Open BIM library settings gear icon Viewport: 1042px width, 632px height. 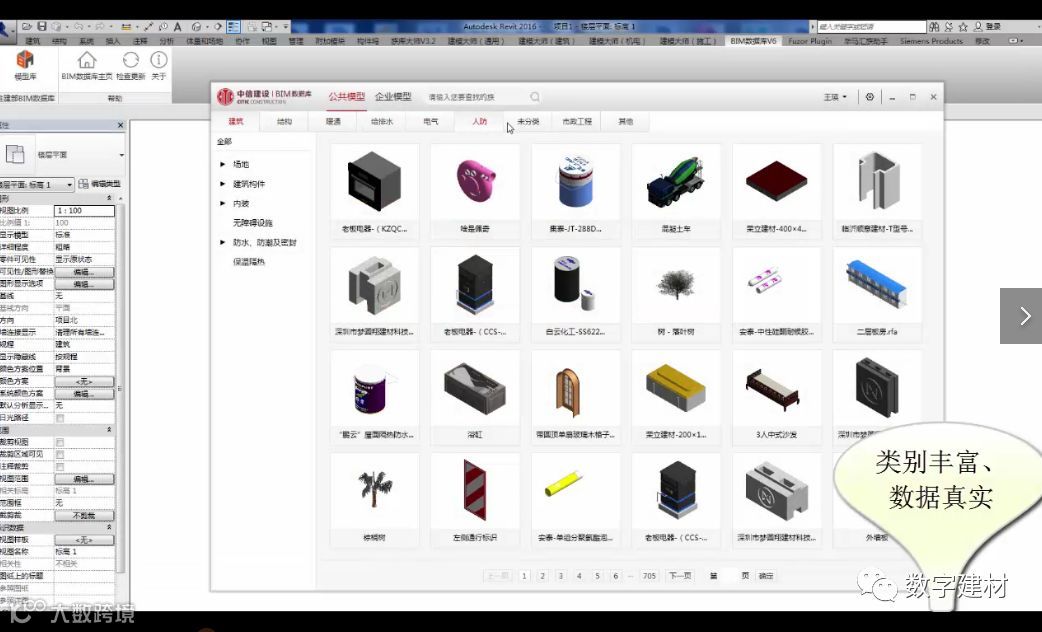click(x=869, y=97)
